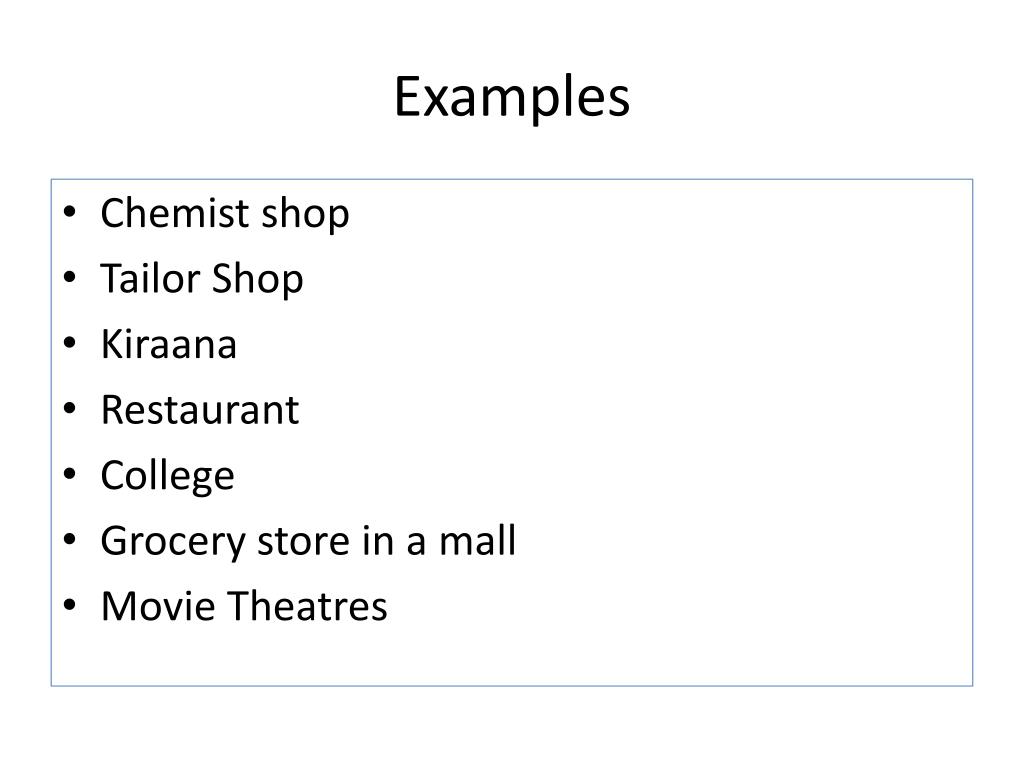
Task: Select the Chemist shop bullet text
Action: coord(225,214)
